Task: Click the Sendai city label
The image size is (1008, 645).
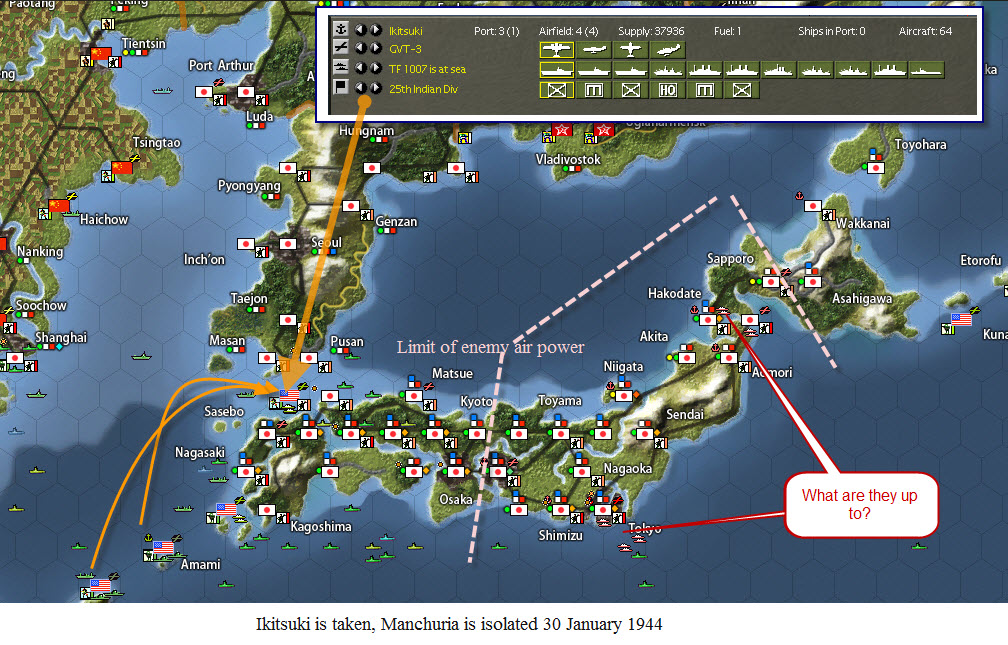Action: pyautogui.click(x=685, y=414)
